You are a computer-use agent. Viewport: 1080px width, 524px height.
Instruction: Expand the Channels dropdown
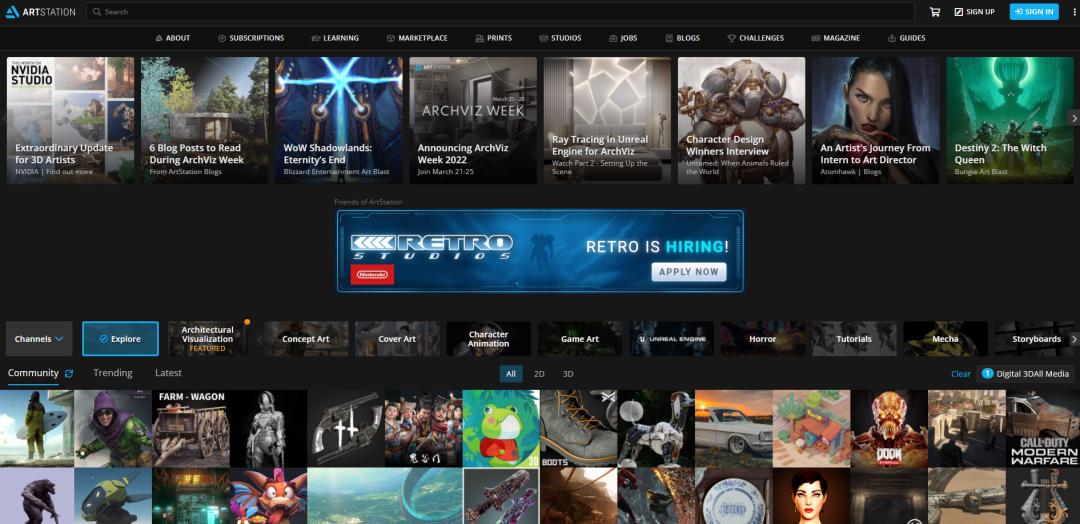[39, 339]
